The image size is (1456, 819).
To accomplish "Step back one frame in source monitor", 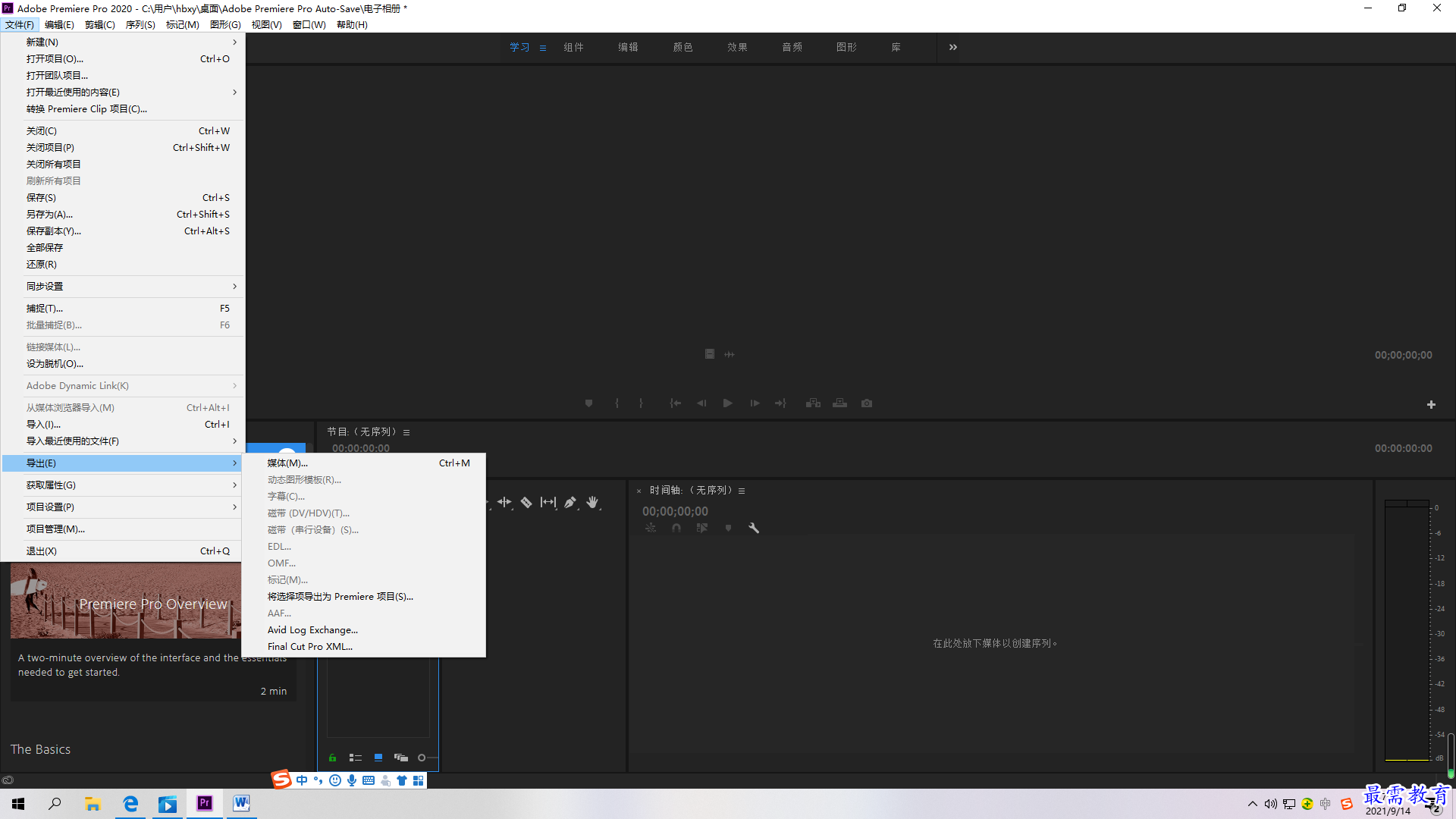I will point(701,403).
